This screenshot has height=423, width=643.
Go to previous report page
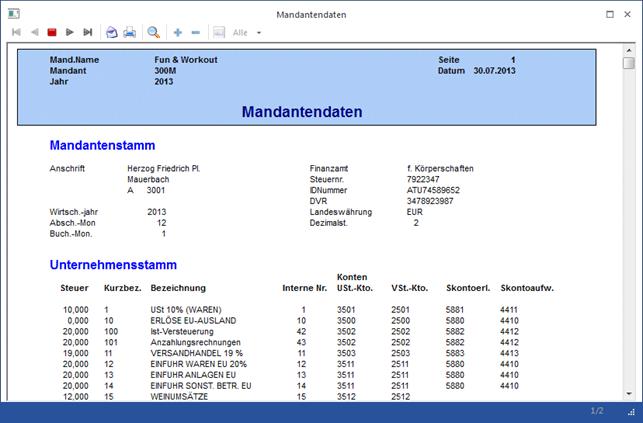click(x=34, y=32)
